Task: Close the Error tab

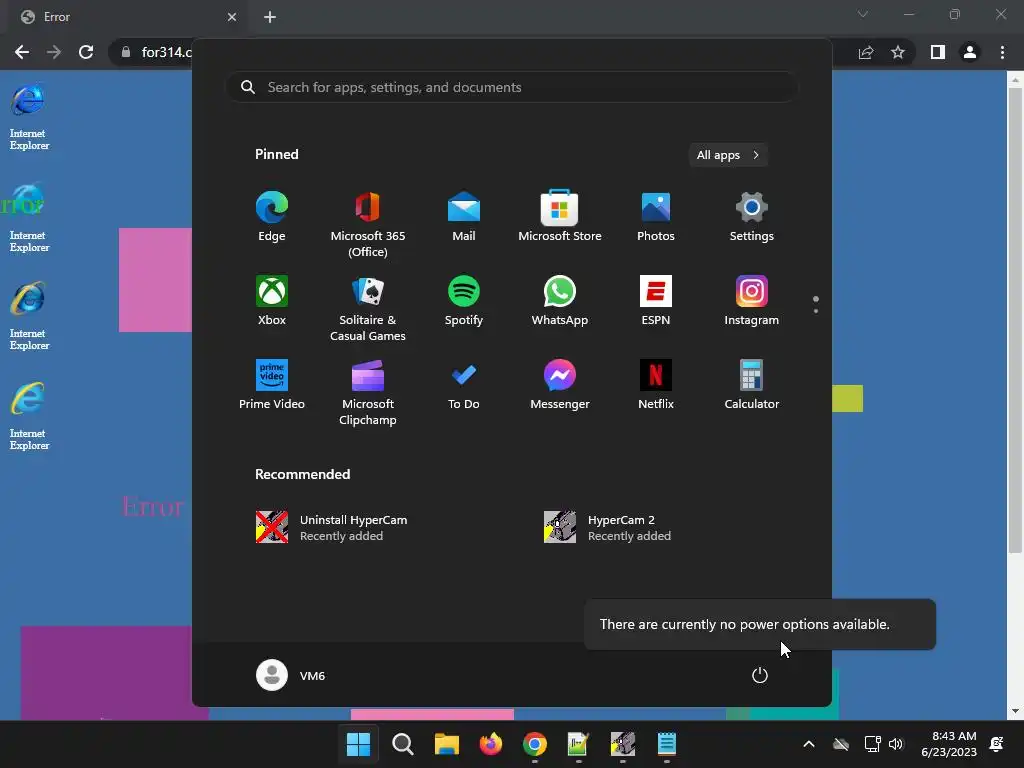Action: click(232, 17)
